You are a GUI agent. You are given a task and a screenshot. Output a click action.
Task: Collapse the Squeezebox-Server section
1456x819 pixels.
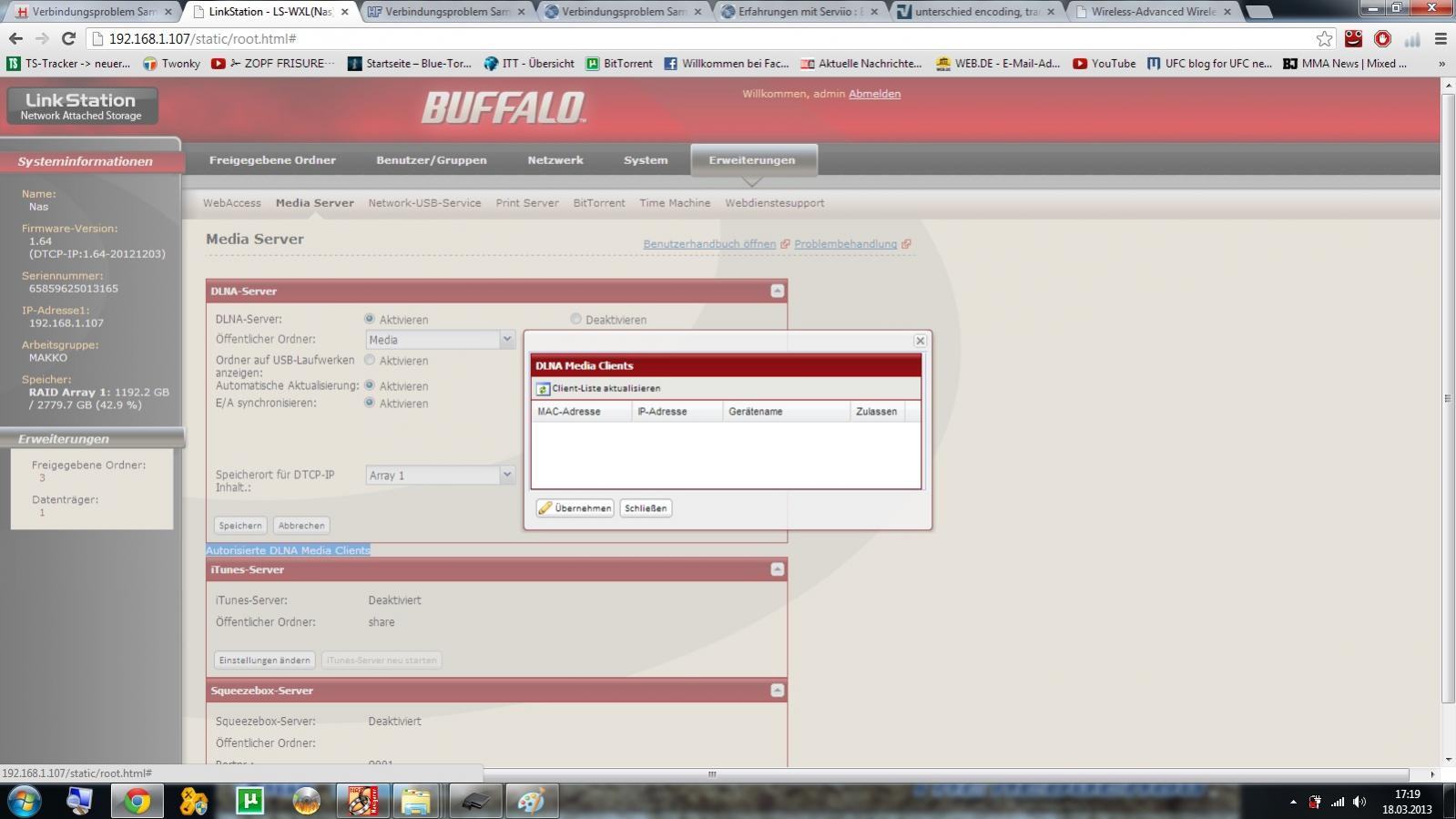pyautogui.click(x=777, y=691)
